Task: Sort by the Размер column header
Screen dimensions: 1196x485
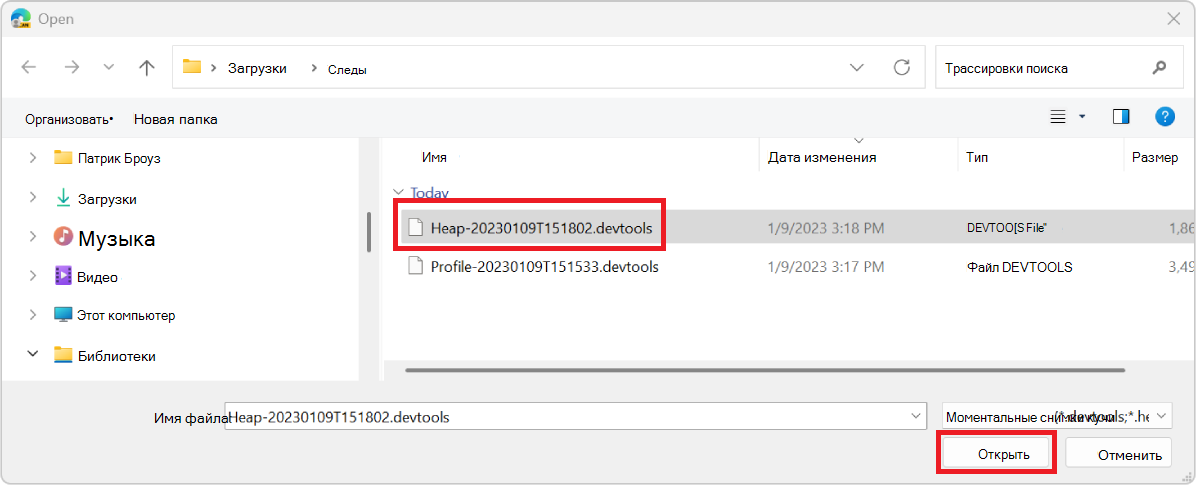Action: pos(1154,158)
